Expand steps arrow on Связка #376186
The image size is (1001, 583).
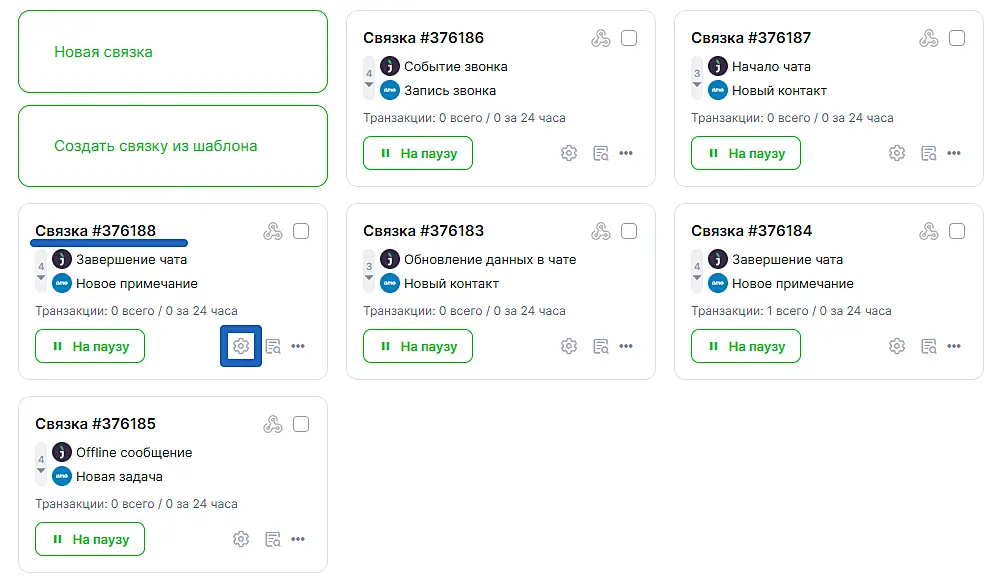pos(369,85)
